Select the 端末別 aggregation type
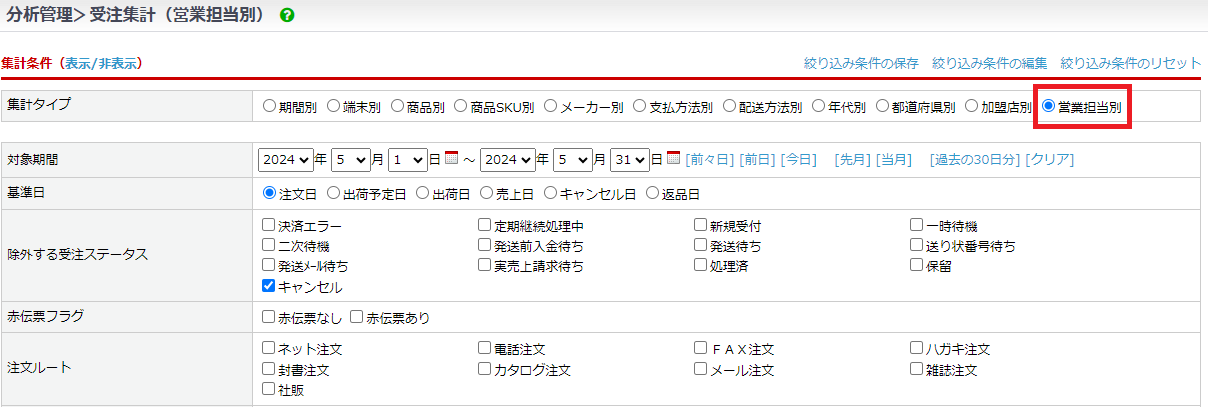1208x407 pixels. click(x=333, y=106)
